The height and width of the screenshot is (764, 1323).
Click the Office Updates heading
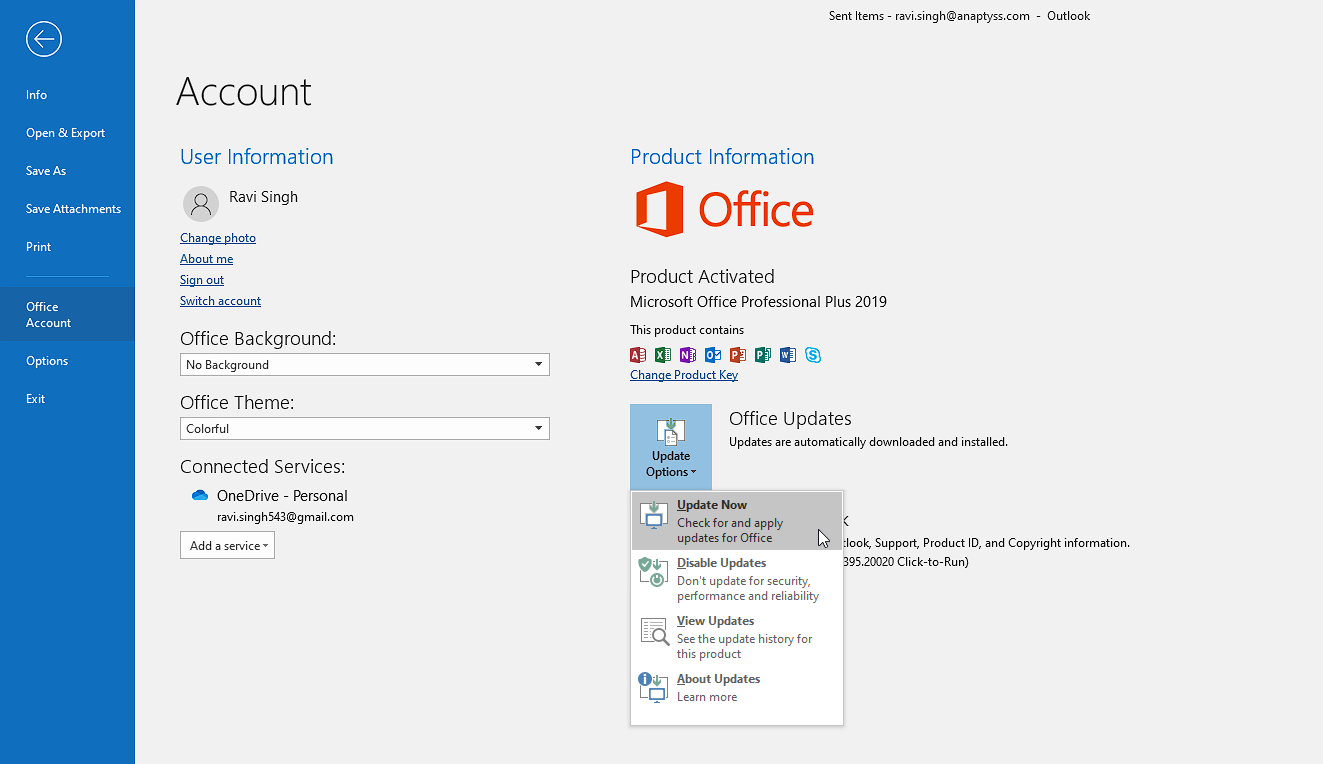pyautogui.click(x=790, y=418)
